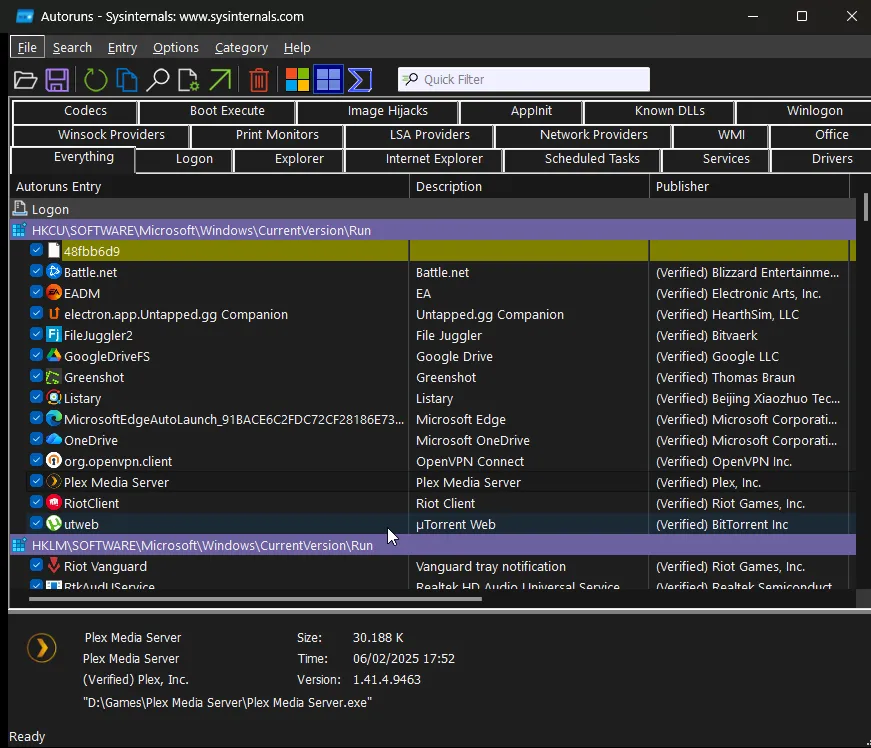Disable the utweb autostart entry
Image resolution: width=871 pixels, height=748 pixels.
pyautogui.click(x=35, y=524)
